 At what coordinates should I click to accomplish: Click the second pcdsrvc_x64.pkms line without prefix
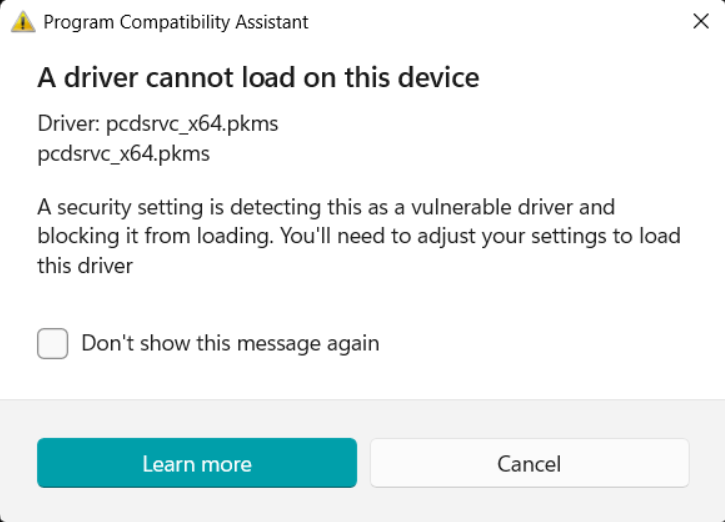point(123,154)
